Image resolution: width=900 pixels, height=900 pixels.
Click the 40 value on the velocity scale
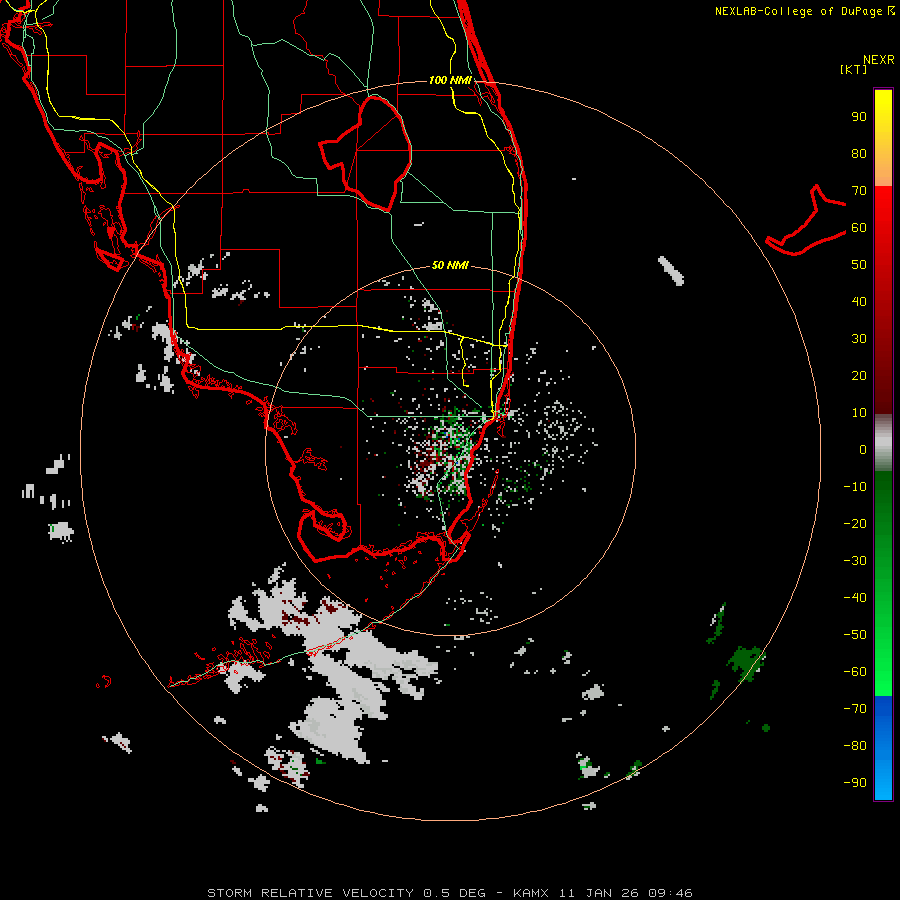(x=859, y=302)
